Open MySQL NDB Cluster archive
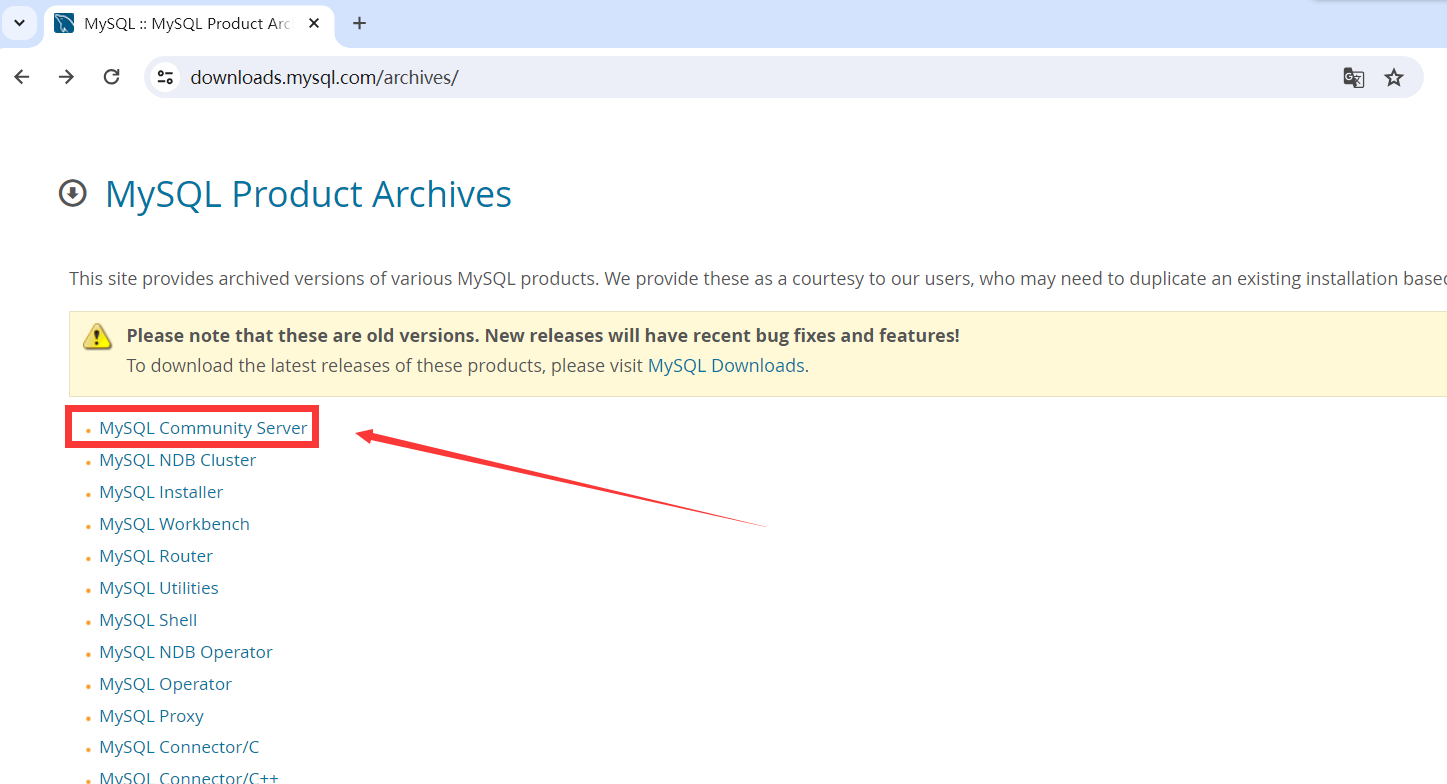 tap(177, 460)
